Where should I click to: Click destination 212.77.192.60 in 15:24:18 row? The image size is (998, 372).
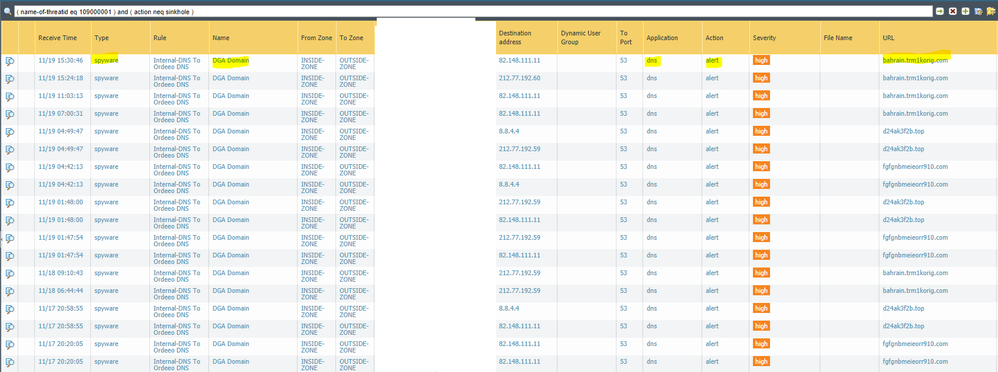click(x=519, y=78)
